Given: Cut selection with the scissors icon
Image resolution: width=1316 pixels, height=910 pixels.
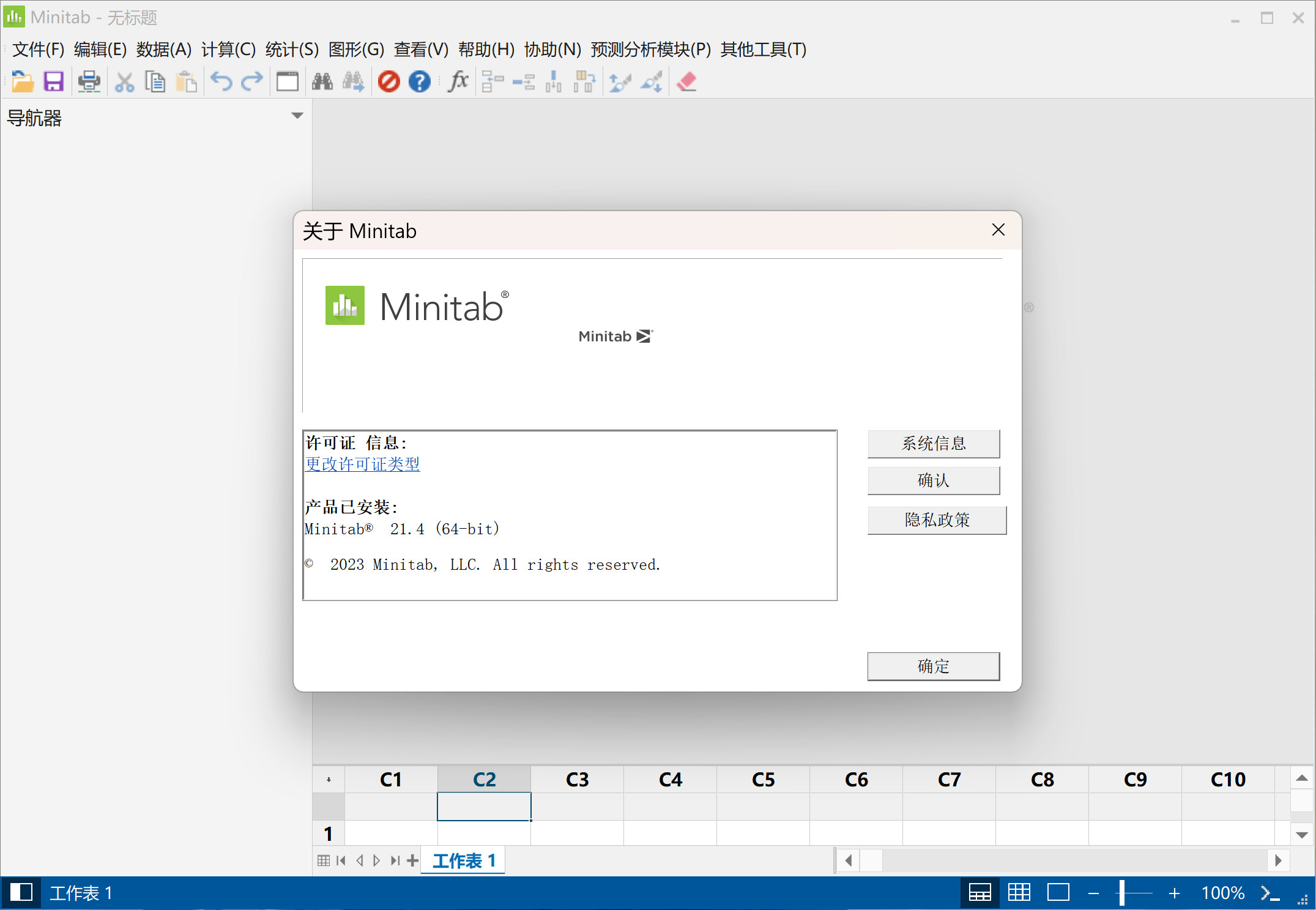Looking at the screenshot, I should (124, 81).
